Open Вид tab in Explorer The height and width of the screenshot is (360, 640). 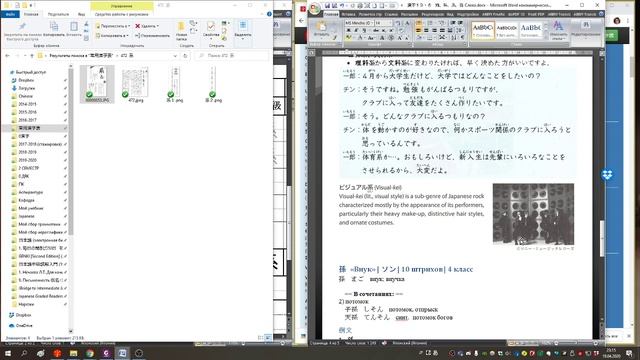click(82, 14)
